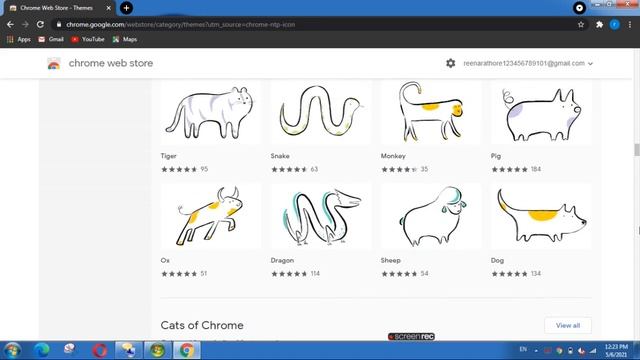Close the Chrome Web Store tab
640x360 pixels.
[109, 8]
